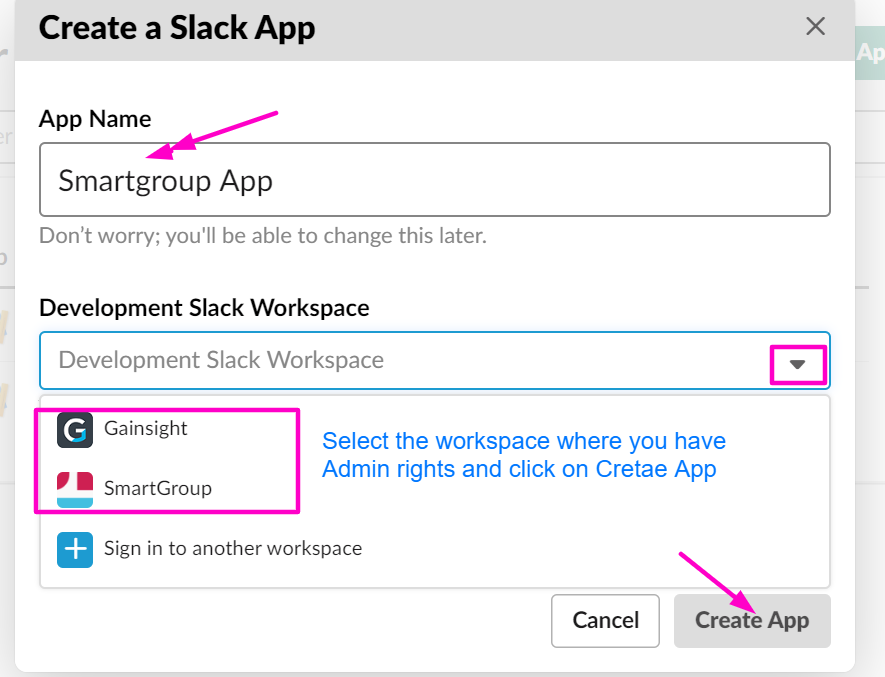
Task: Cancel the app creation dialog
Action: (x=605, y=621)
